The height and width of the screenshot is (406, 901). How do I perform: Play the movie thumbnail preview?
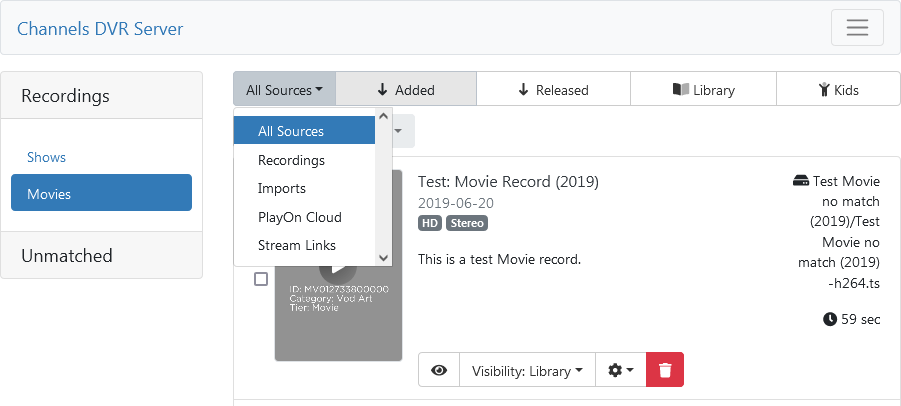340,266
